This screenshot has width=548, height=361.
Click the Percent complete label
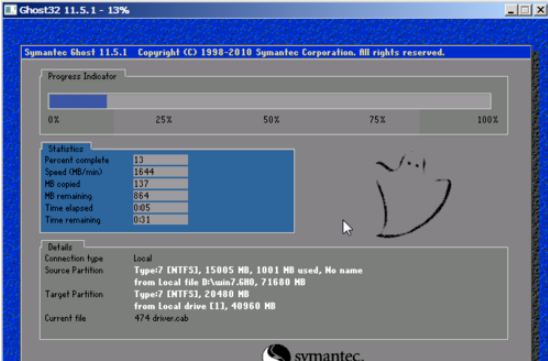click(77, 160)
